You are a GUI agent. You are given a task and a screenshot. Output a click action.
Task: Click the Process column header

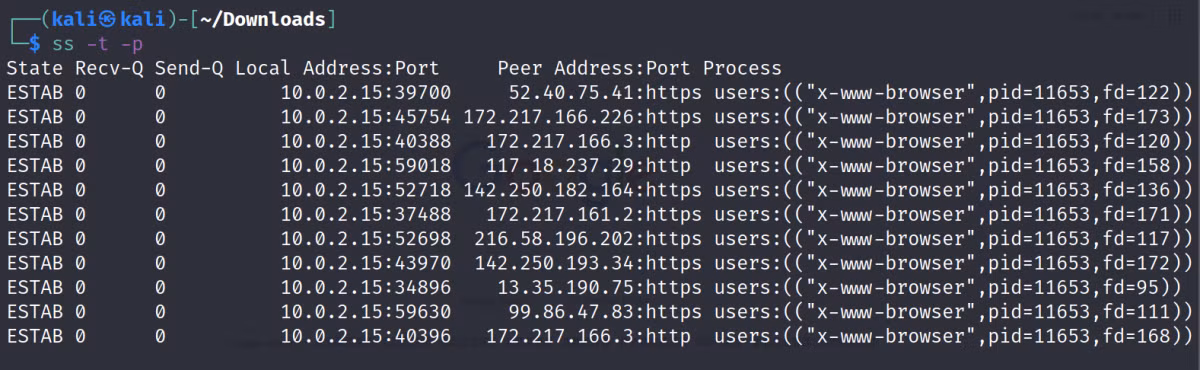pos(742,68)
